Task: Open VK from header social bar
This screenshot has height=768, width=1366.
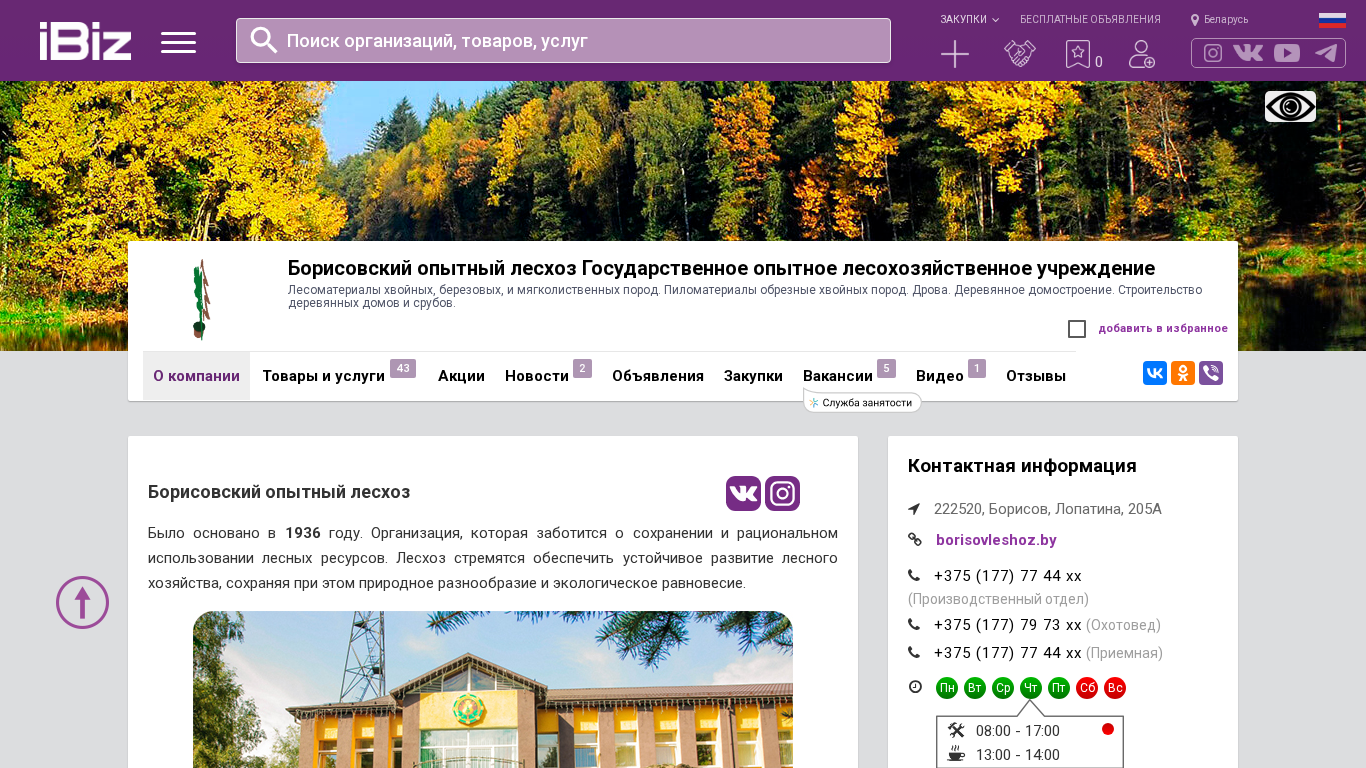Action: click(1248, 53)
